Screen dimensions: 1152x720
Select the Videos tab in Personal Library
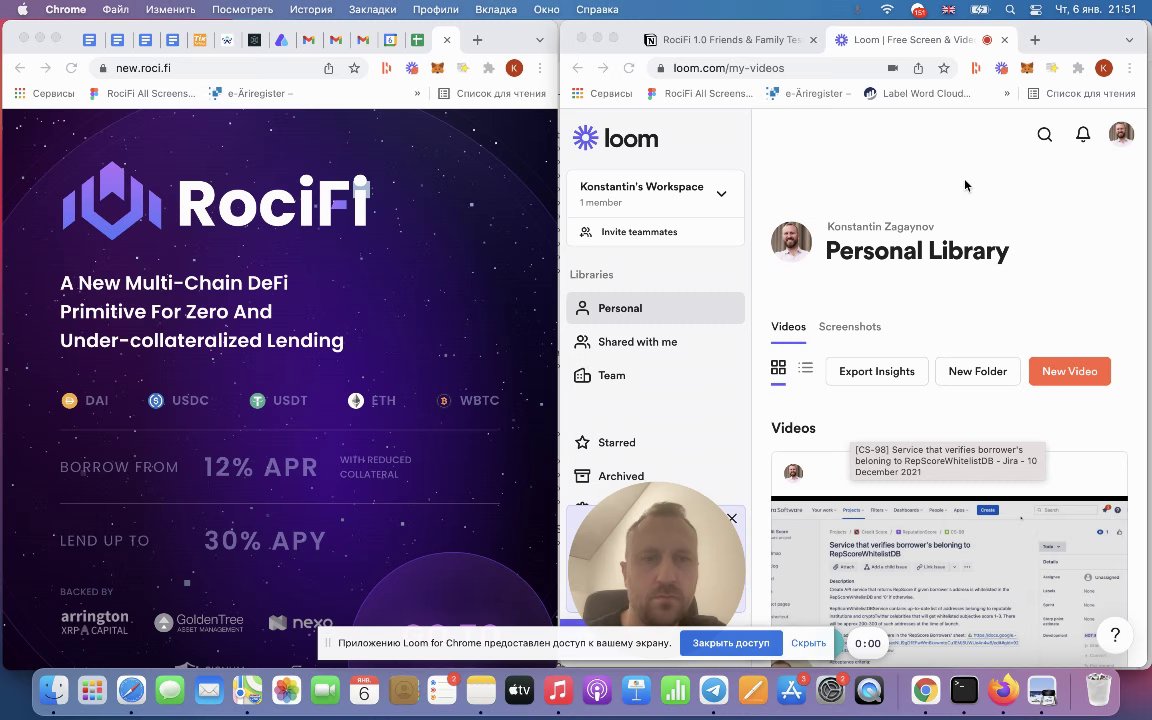click(x=788, y=326)
